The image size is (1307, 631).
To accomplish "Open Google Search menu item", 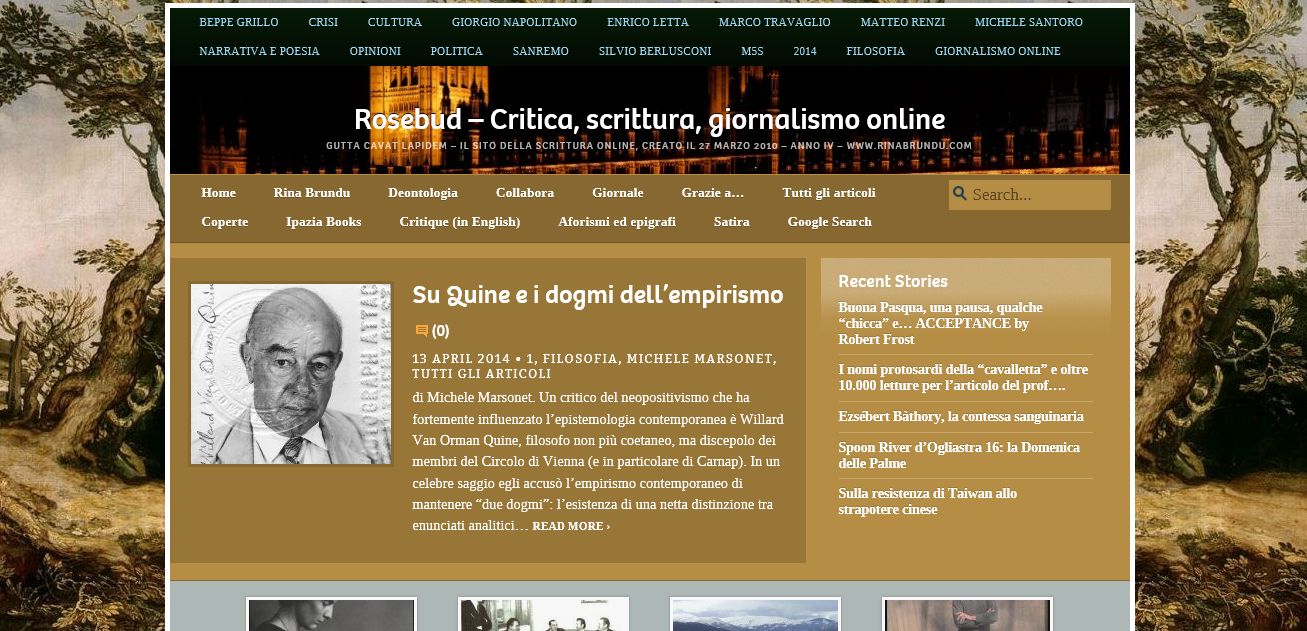I will pyautogui.click(x=829, y=222).
